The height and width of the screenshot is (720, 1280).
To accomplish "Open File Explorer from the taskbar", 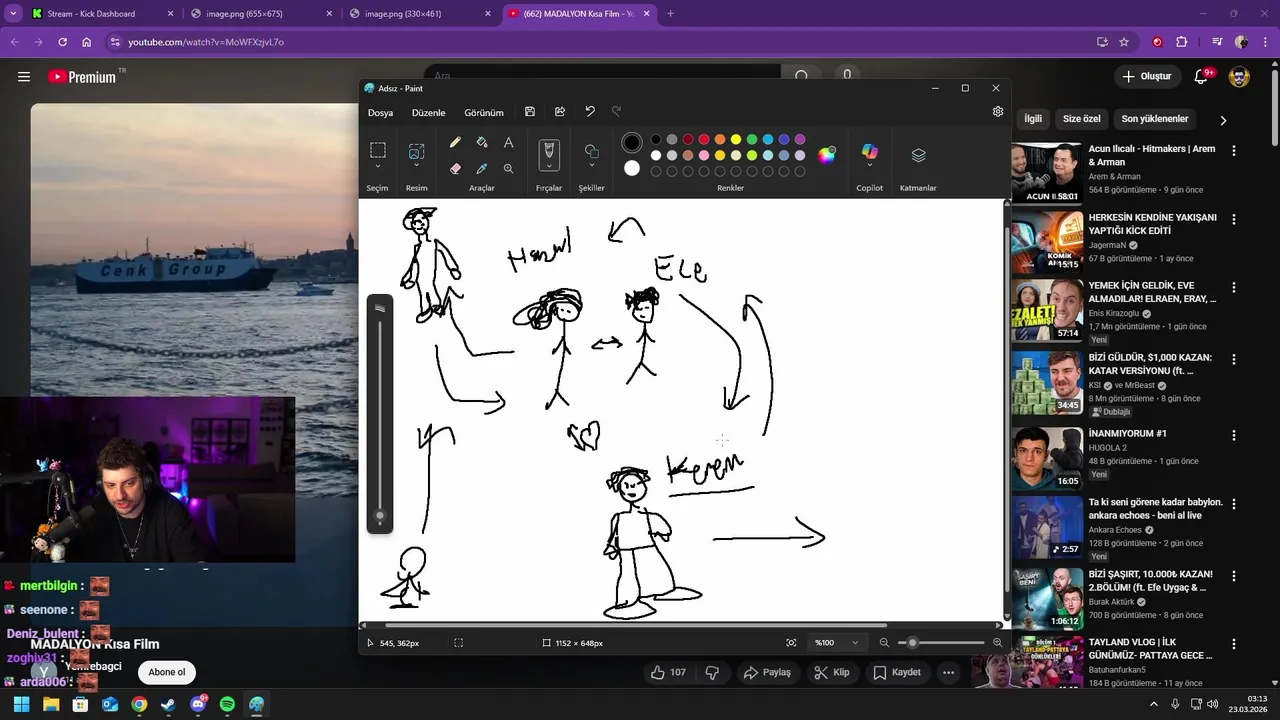I will pyautogui.click(x=51, y=704).
